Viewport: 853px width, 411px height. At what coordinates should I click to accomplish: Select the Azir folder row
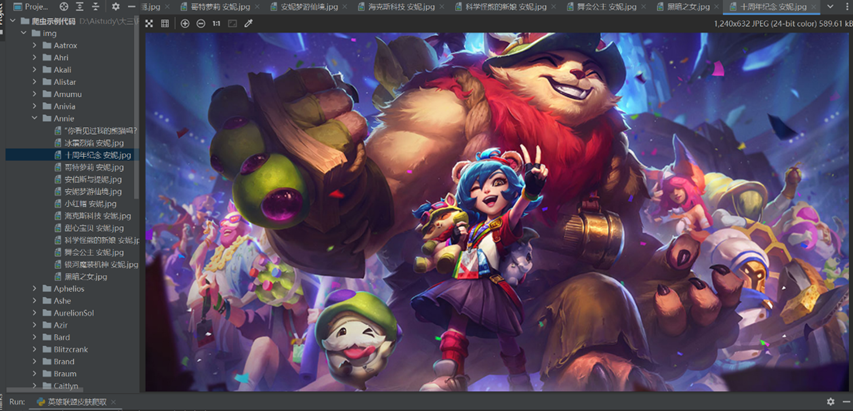click(x=70, y=325)
